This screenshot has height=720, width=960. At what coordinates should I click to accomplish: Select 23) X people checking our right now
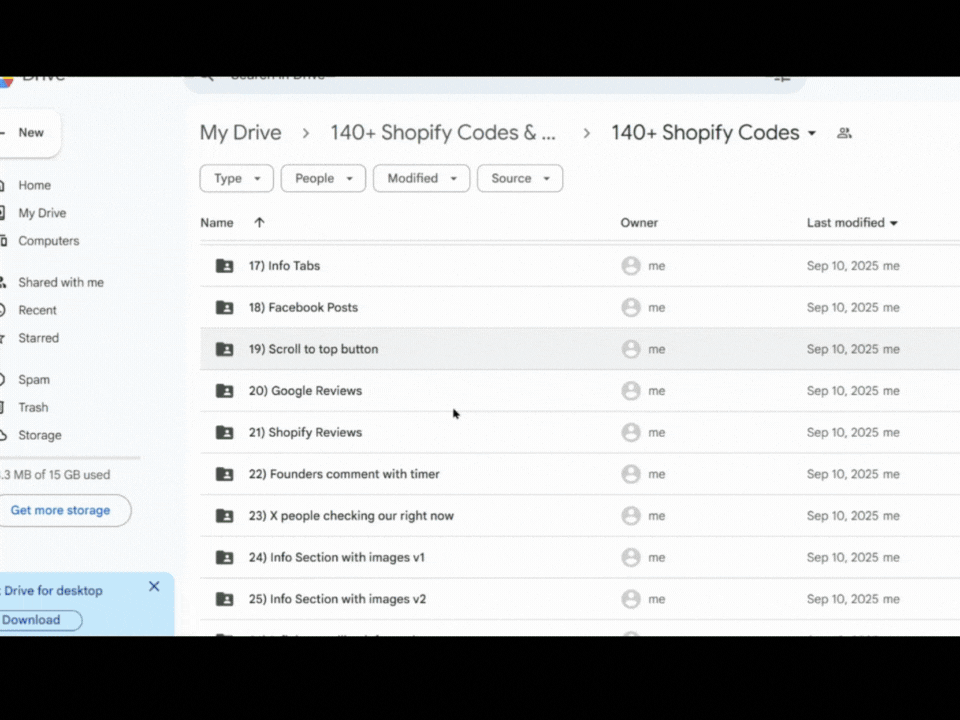pos(351,516)
